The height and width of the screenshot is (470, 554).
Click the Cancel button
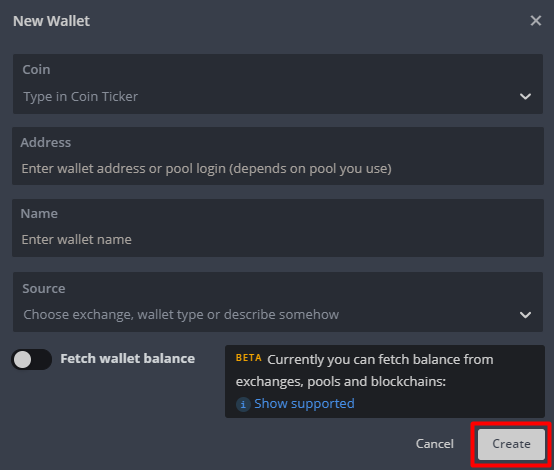435,443
